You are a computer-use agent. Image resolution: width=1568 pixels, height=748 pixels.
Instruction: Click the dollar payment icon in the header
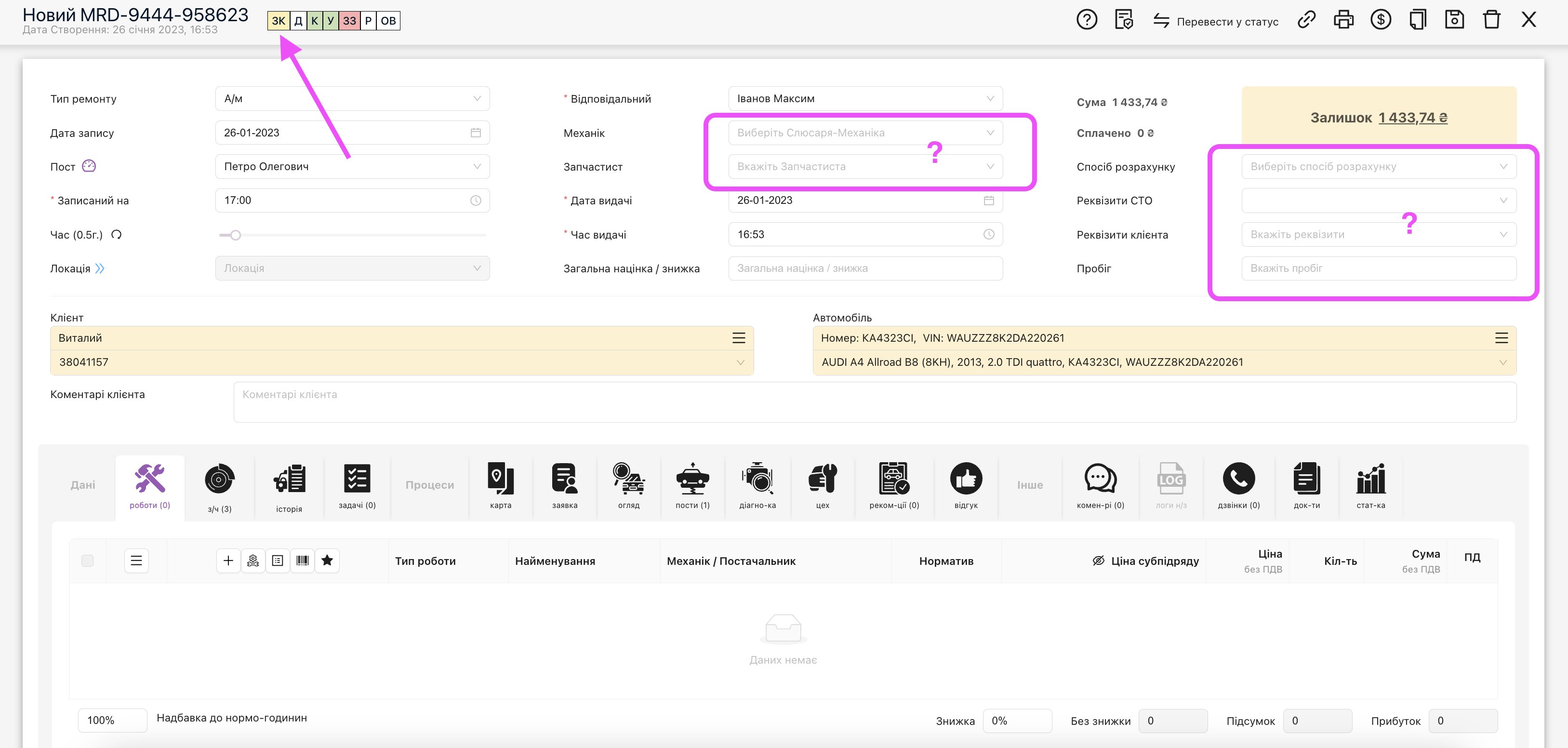click(x=1381, y=19)
